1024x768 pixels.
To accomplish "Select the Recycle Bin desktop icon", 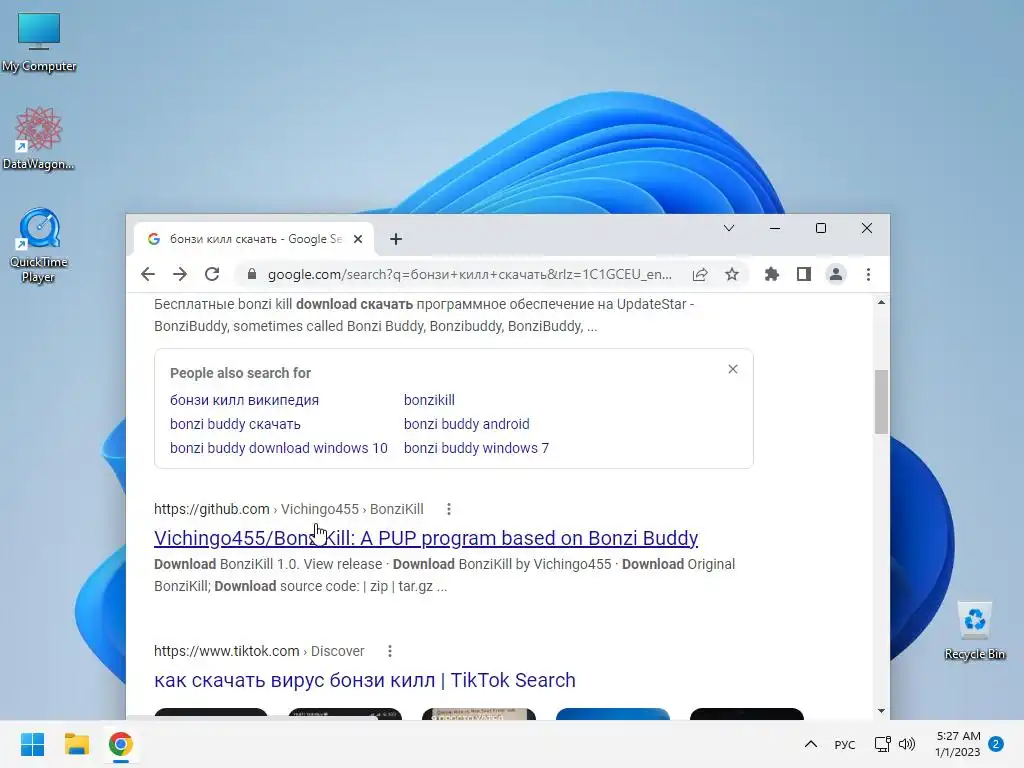I will pyautogui.click(x=974, y=631).
